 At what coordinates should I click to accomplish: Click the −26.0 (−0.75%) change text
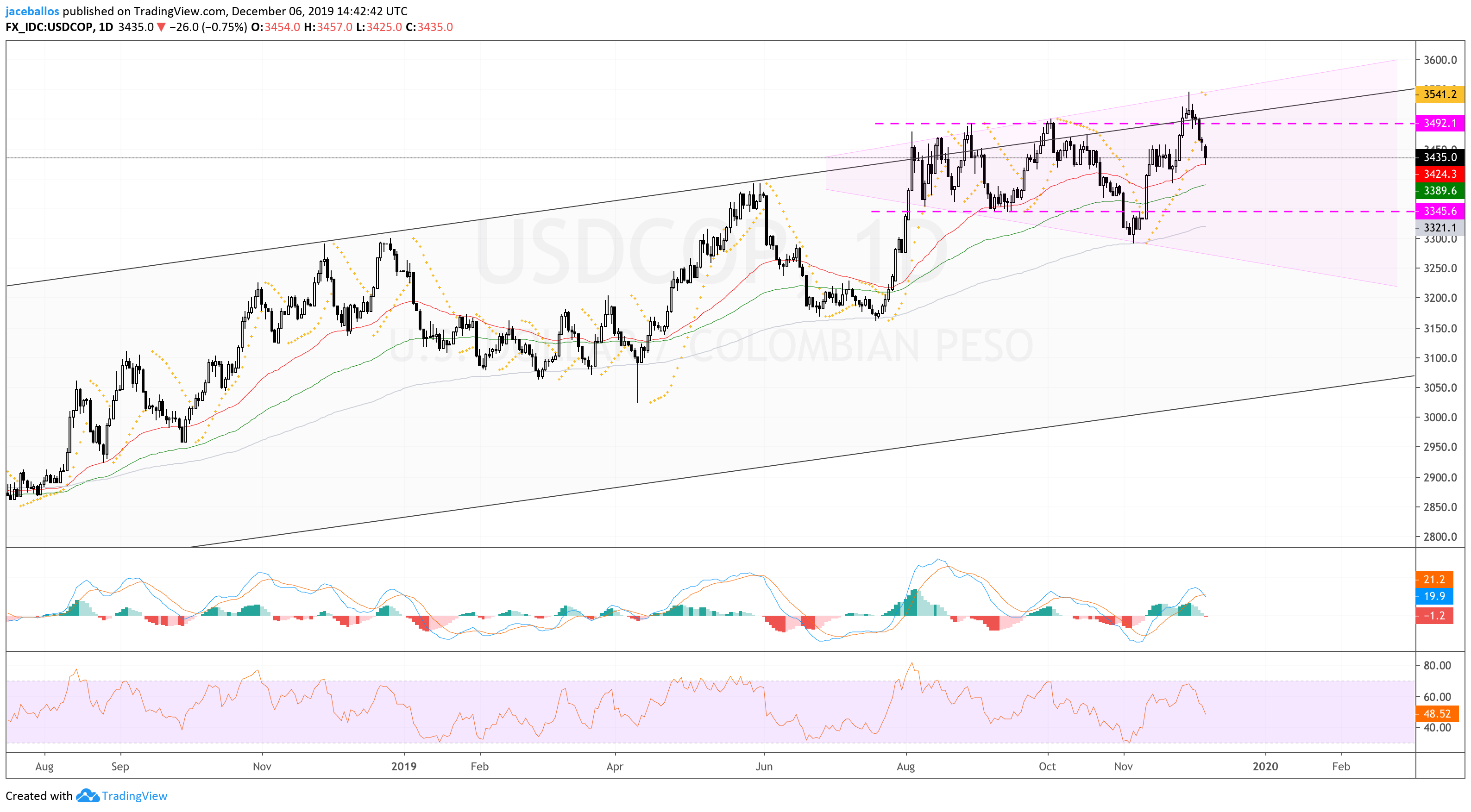point(208,27)
